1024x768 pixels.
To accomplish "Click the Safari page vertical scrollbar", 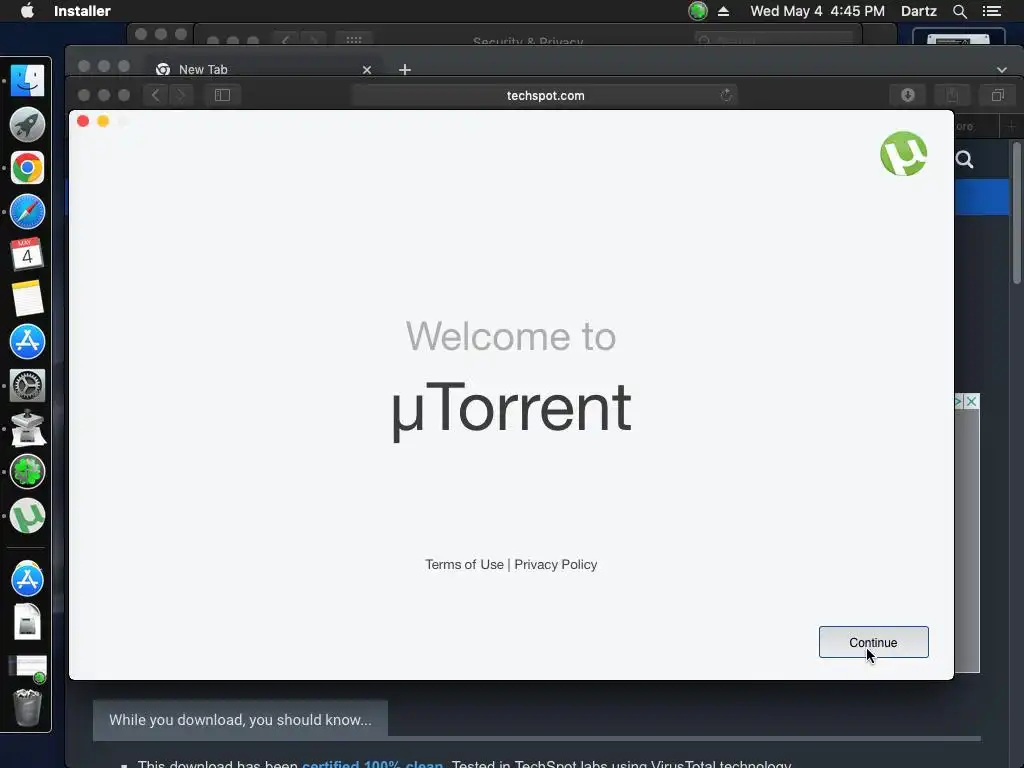I will pyautogui.click(x=1016, y=214).
